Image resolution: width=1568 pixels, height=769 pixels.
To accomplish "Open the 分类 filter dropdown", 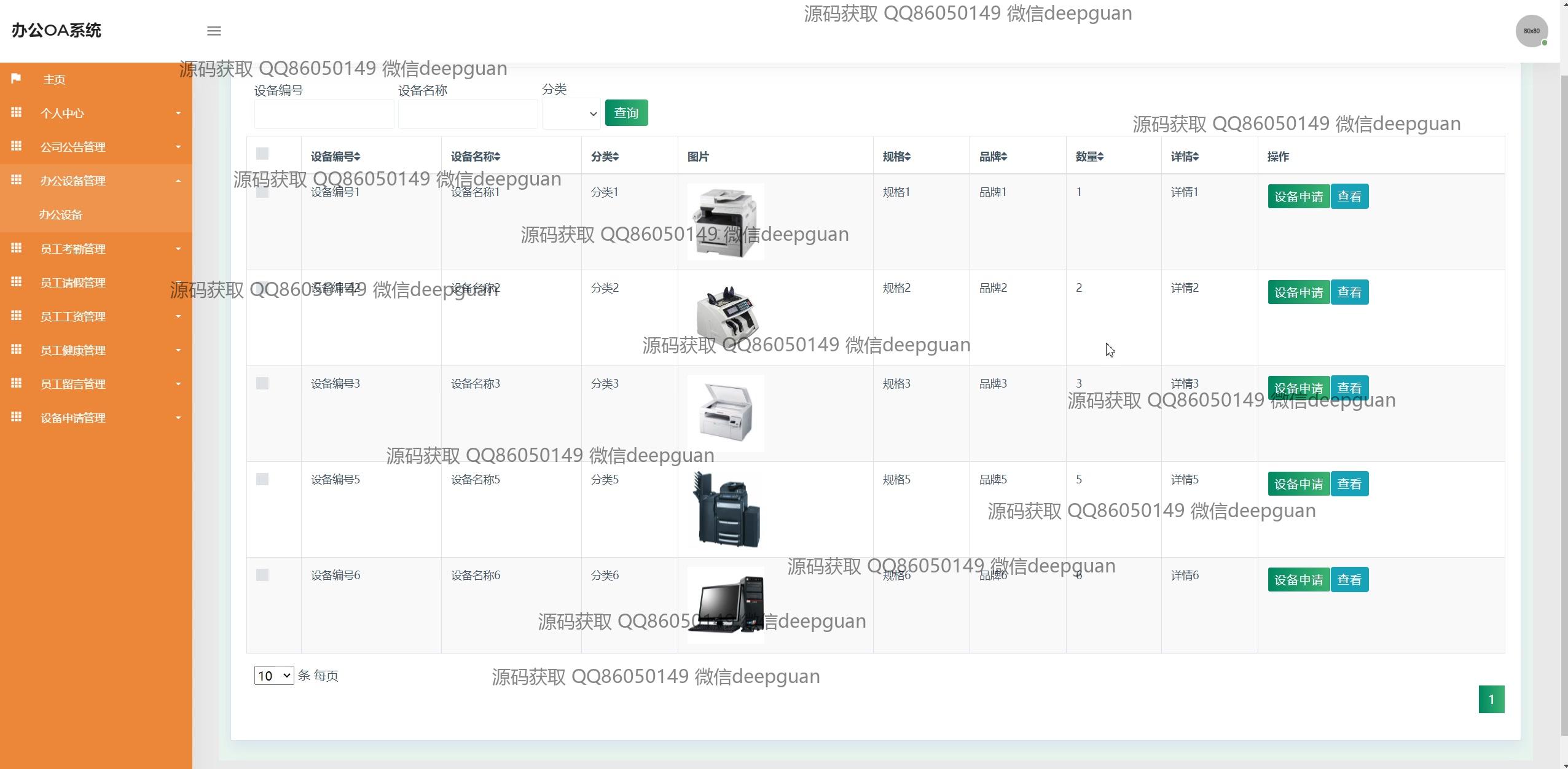I will [x=571, y=114].
